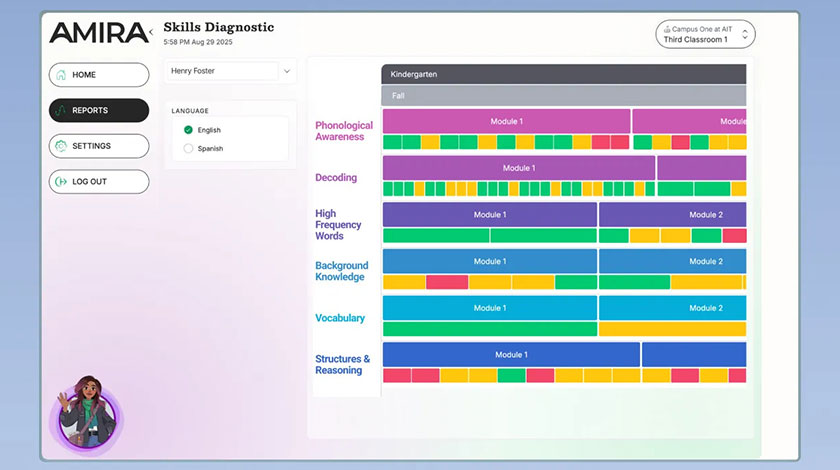Viewport: 840px width, 470px height.
Task: Click the Kindergarten grade header
Action: pos(564,74)
